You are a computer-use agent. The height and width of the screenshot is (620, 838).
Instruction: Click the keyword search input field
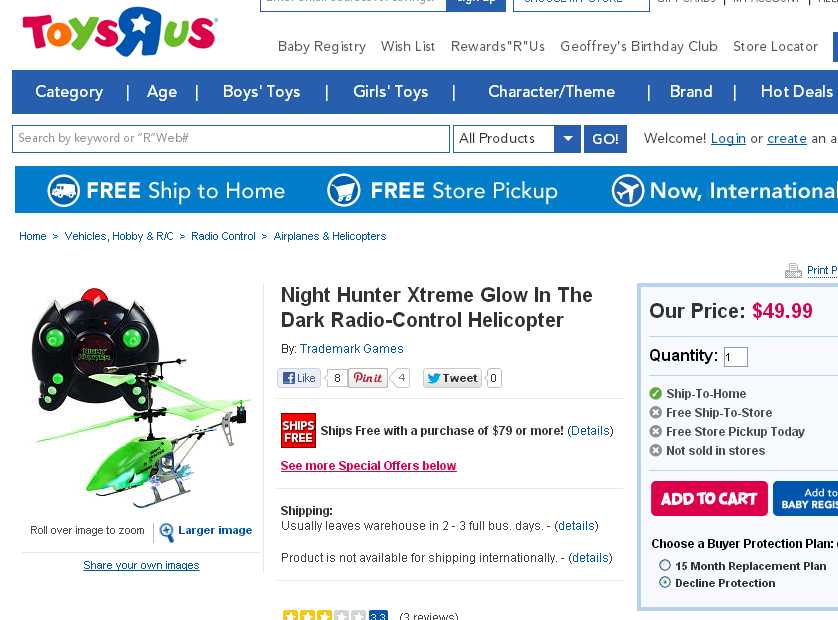point(231,139)
